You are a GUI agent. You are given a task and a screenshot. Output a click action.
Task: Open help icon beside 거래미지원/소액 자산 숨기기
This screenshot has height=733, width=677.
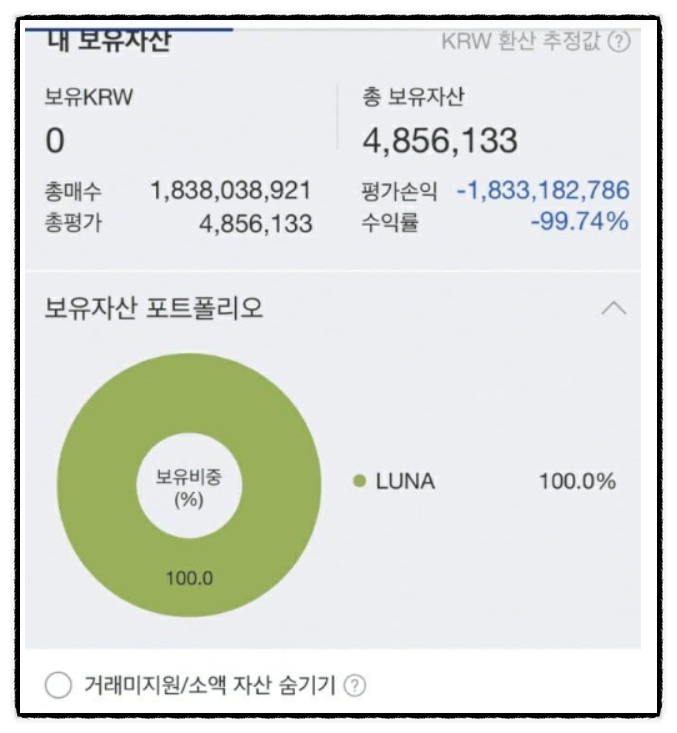354,686
